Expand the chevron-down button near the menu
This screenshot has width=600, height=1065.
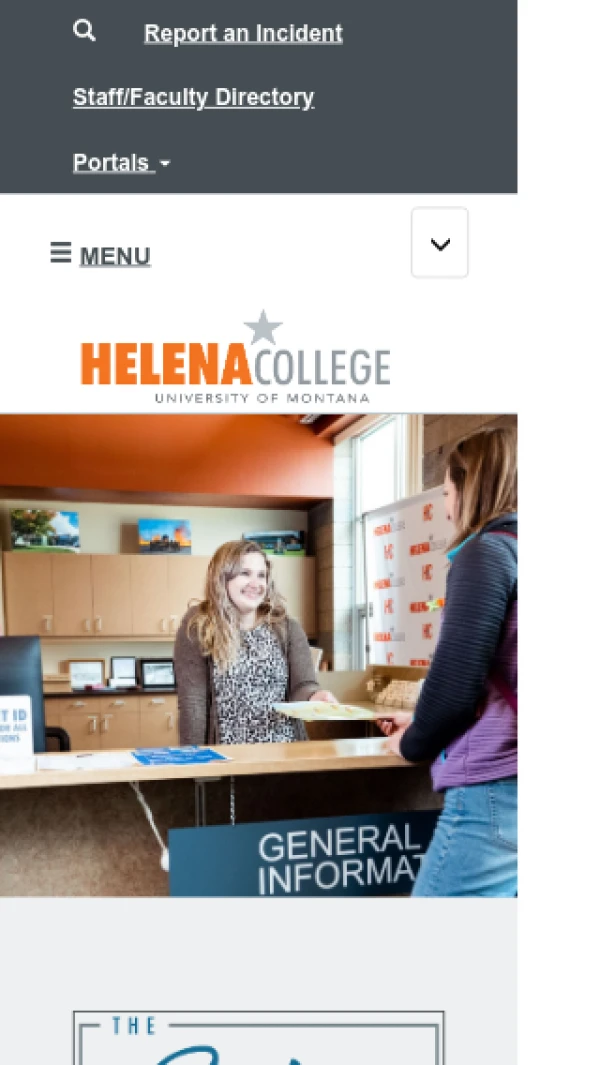click(x=440, y=243)
